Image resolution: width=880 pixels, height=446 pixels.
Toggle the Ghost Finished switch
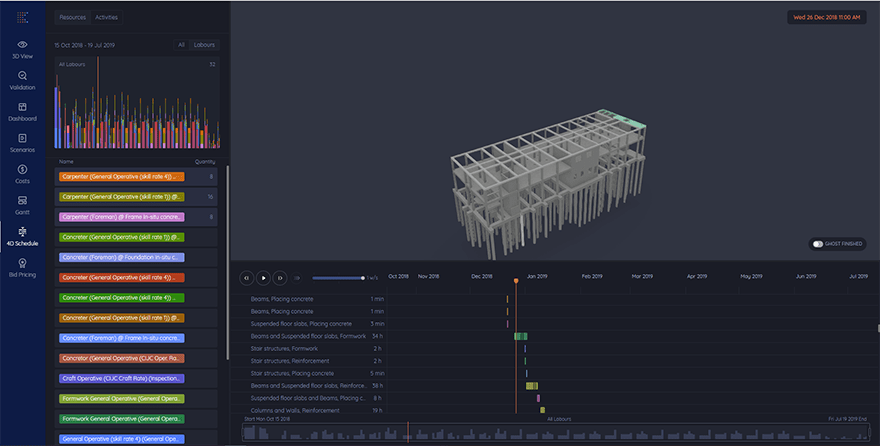coord(819,243)
